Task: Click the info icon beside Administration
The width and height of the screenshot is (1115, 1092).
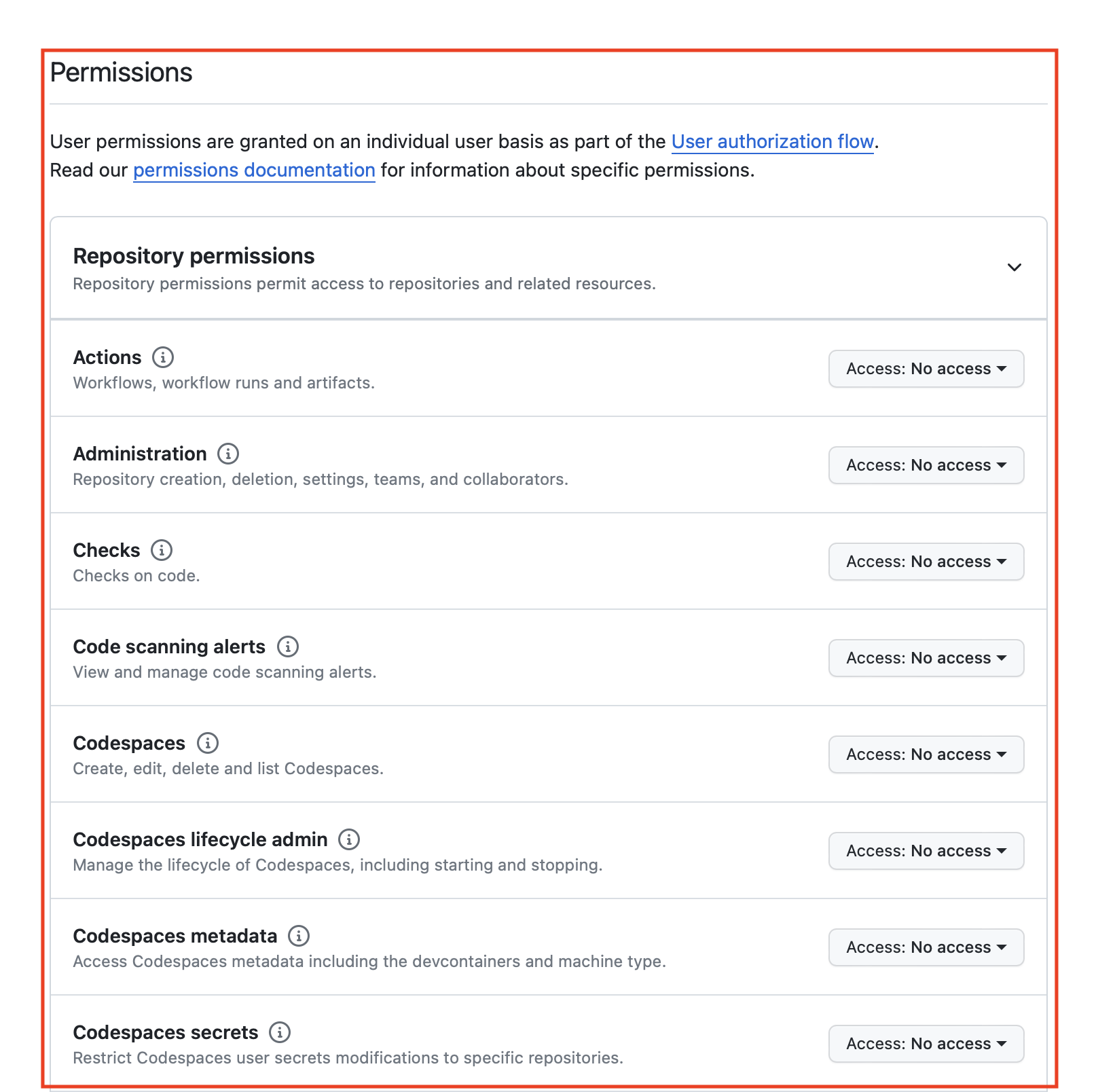Action: pyautogui.click(x=228, y=453)
